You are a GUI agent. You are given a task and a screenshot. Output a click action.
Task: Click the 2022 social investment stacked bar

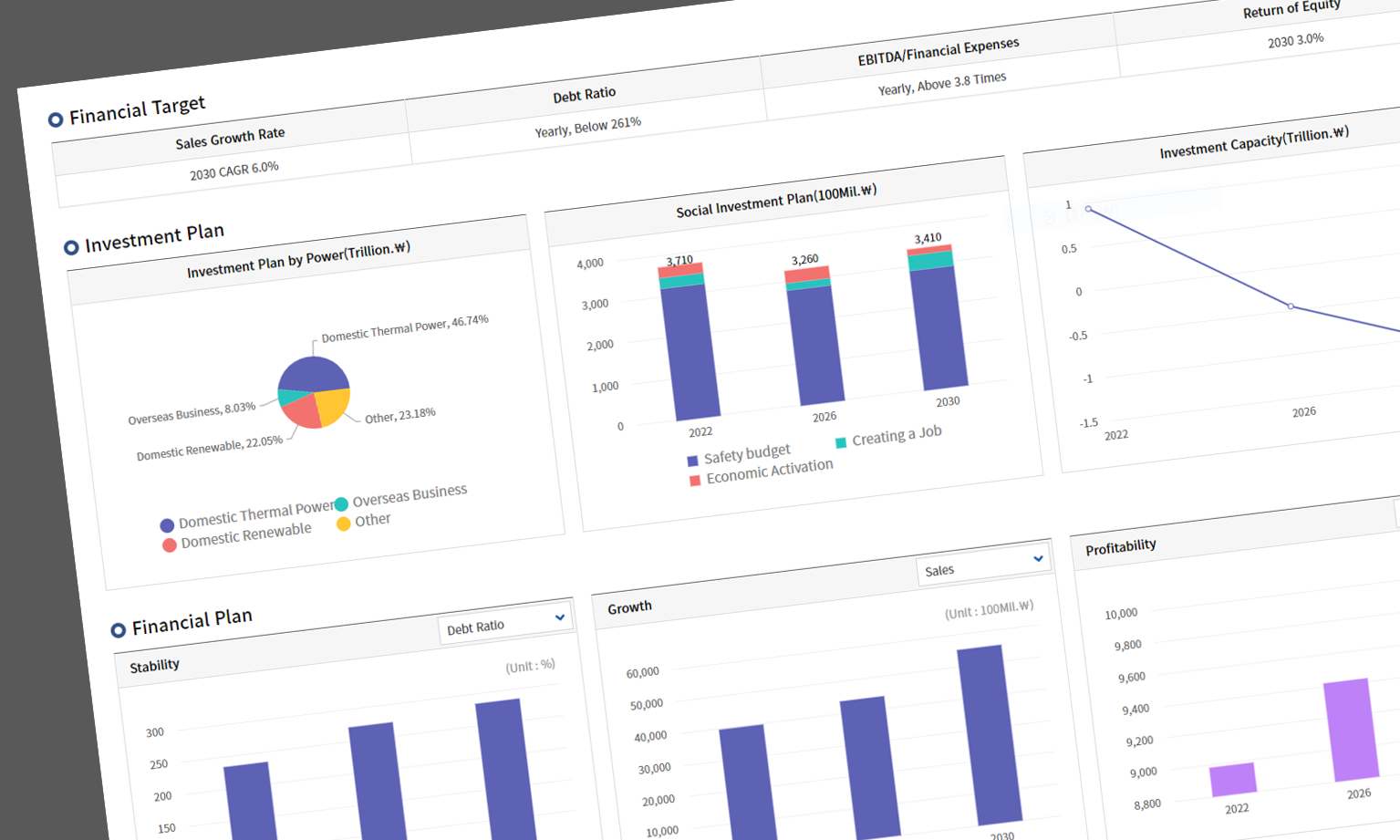[x=690, y=341]
